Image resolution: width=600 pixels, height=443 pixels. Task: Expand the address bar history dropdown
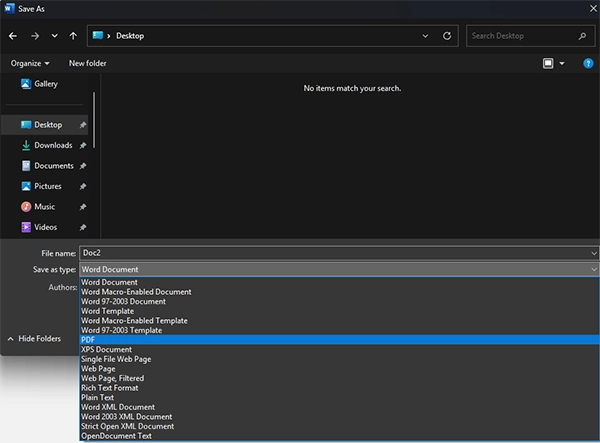(425, 36)
